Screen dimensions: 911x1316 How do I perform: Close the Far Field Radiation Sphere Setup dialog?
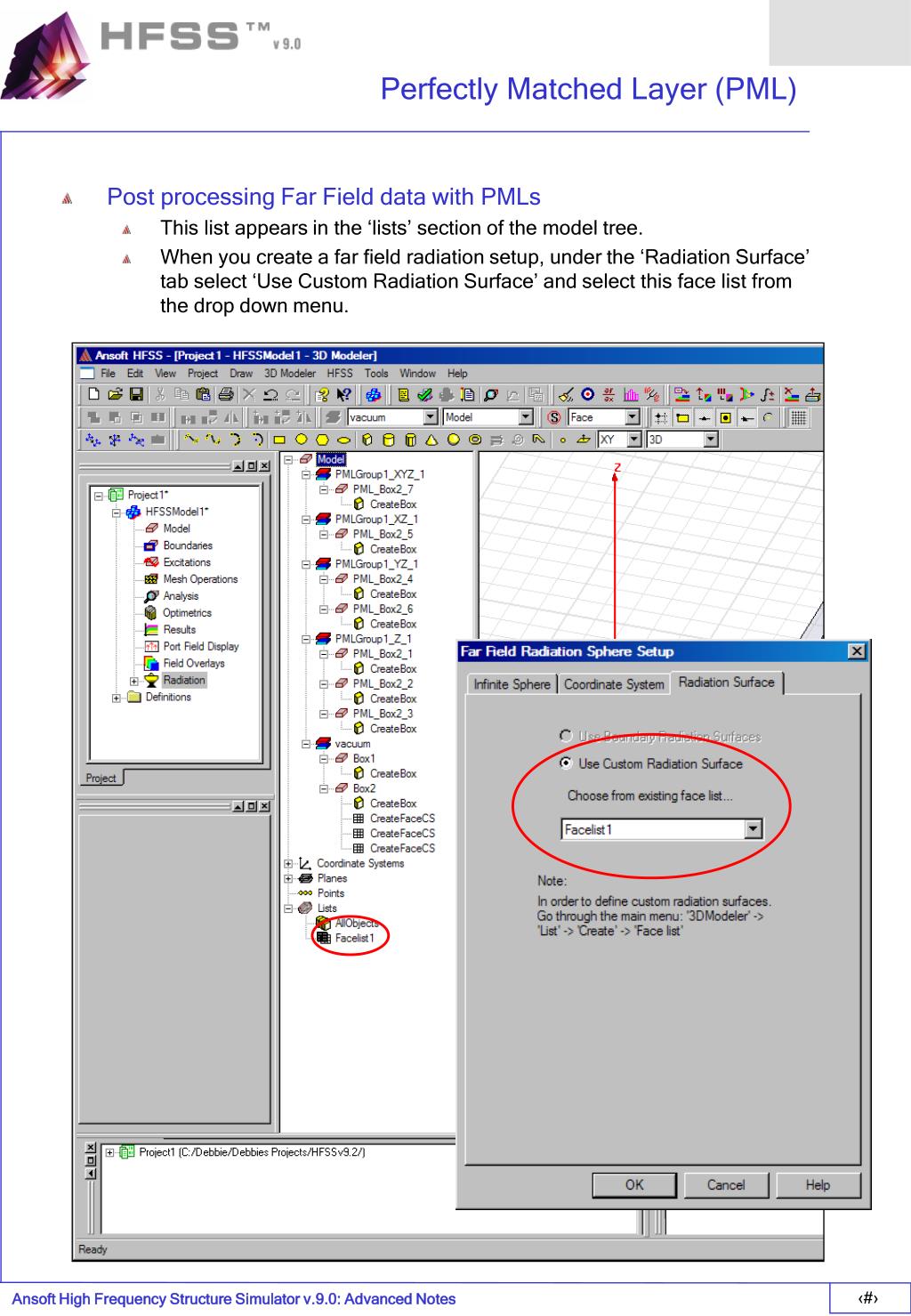[857, 652]
